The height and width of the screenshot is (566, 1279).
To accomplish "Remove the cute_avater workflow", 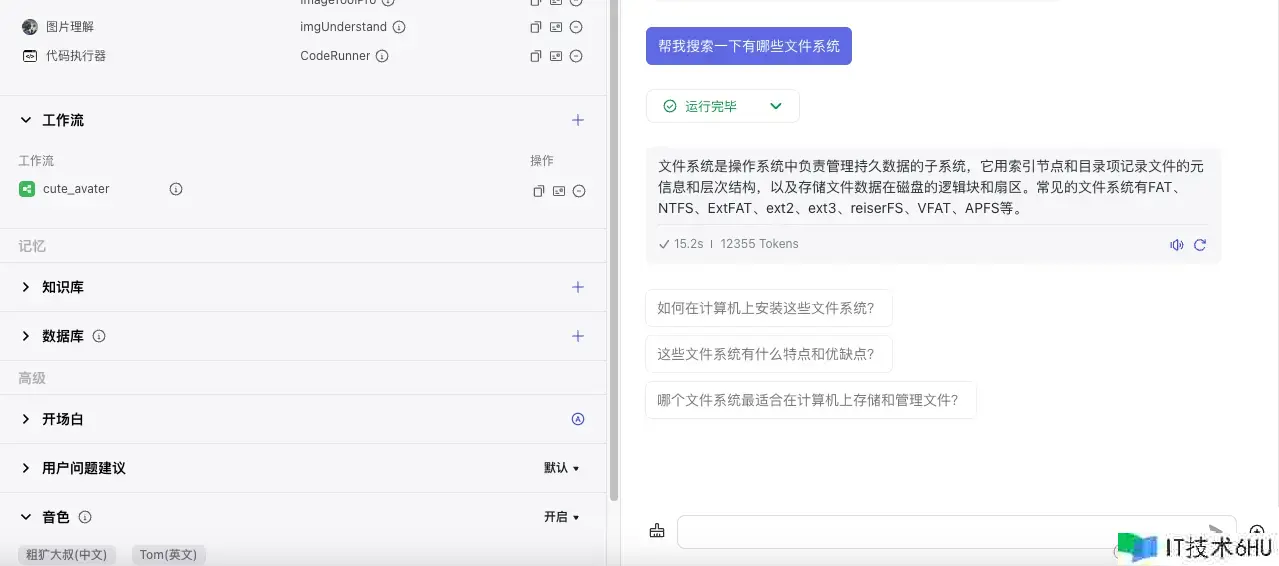I will (x=578, y=191).
